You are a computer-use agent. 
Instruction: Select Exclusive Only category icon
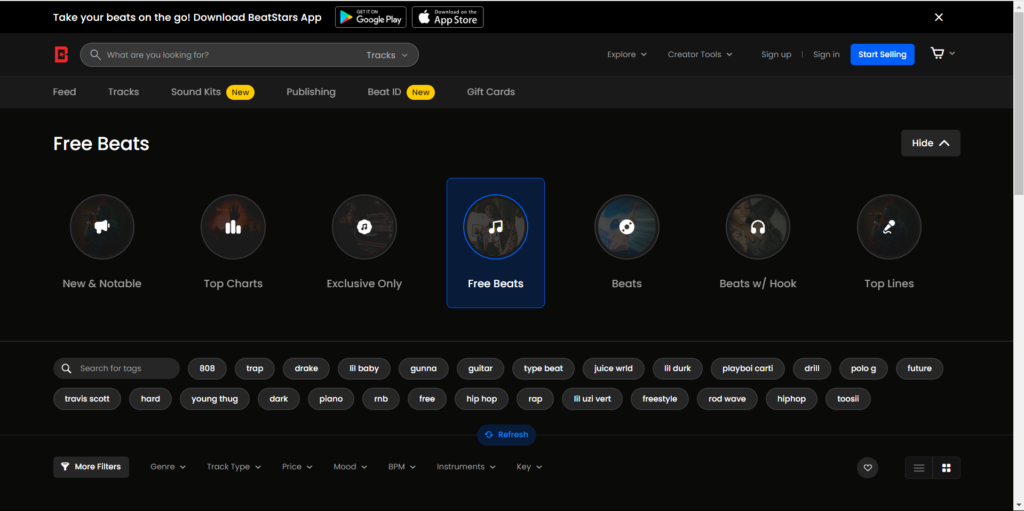(x=364, y=227)
